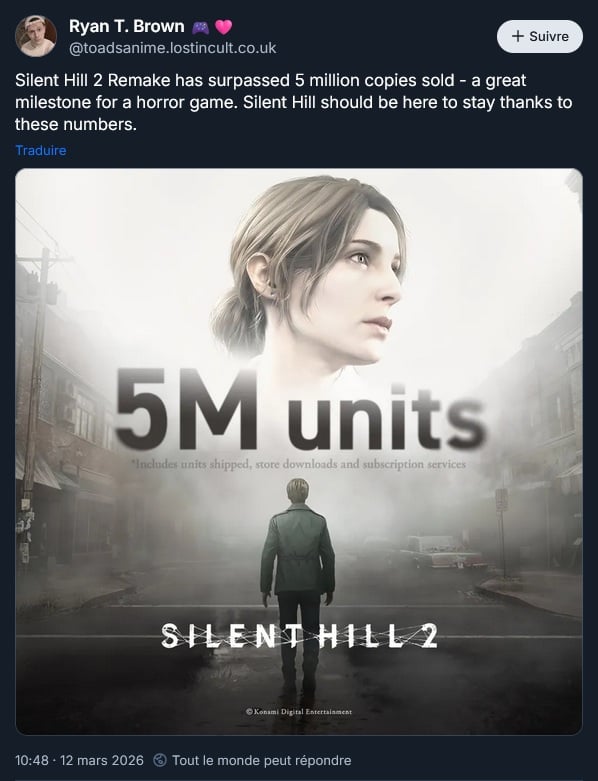The width and height of the screenshot is (598, 781).
Task: Click the parked car in foggy street
Action: click(443, 553)
